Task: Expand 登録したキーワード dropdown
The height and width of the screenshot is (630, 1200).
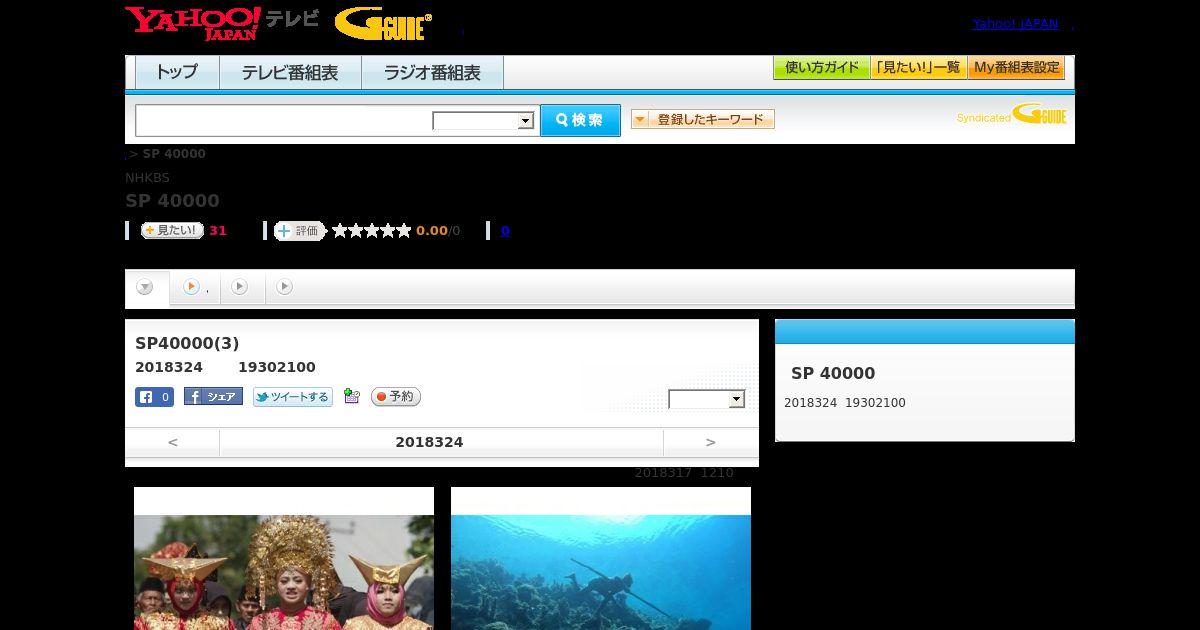Action: click(x=702, y=119)
